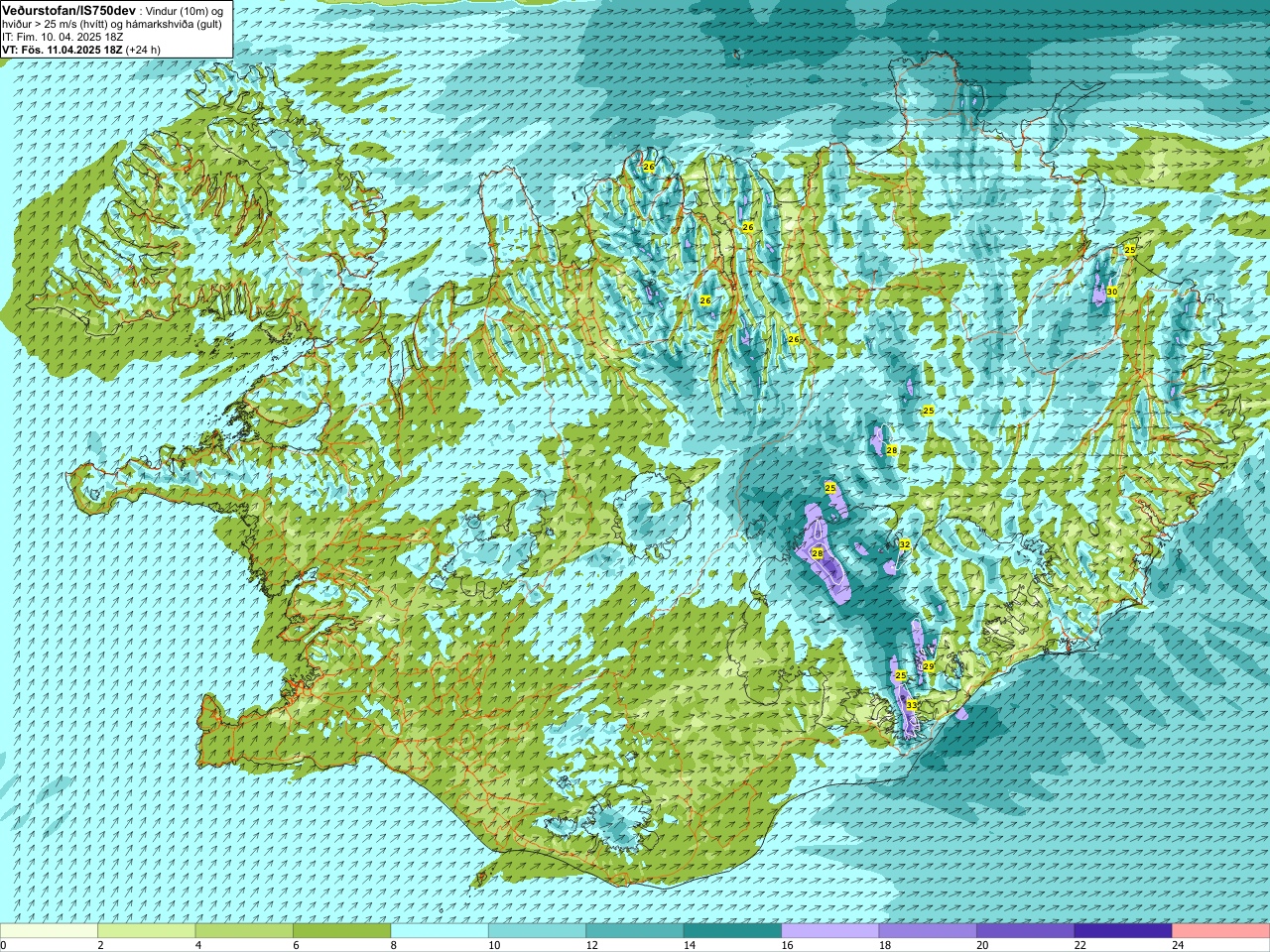Viewport: 1270px width, 952px height.
Task: Select the 20–22 m/s violet legend swatch
Action: (1026, 931)
